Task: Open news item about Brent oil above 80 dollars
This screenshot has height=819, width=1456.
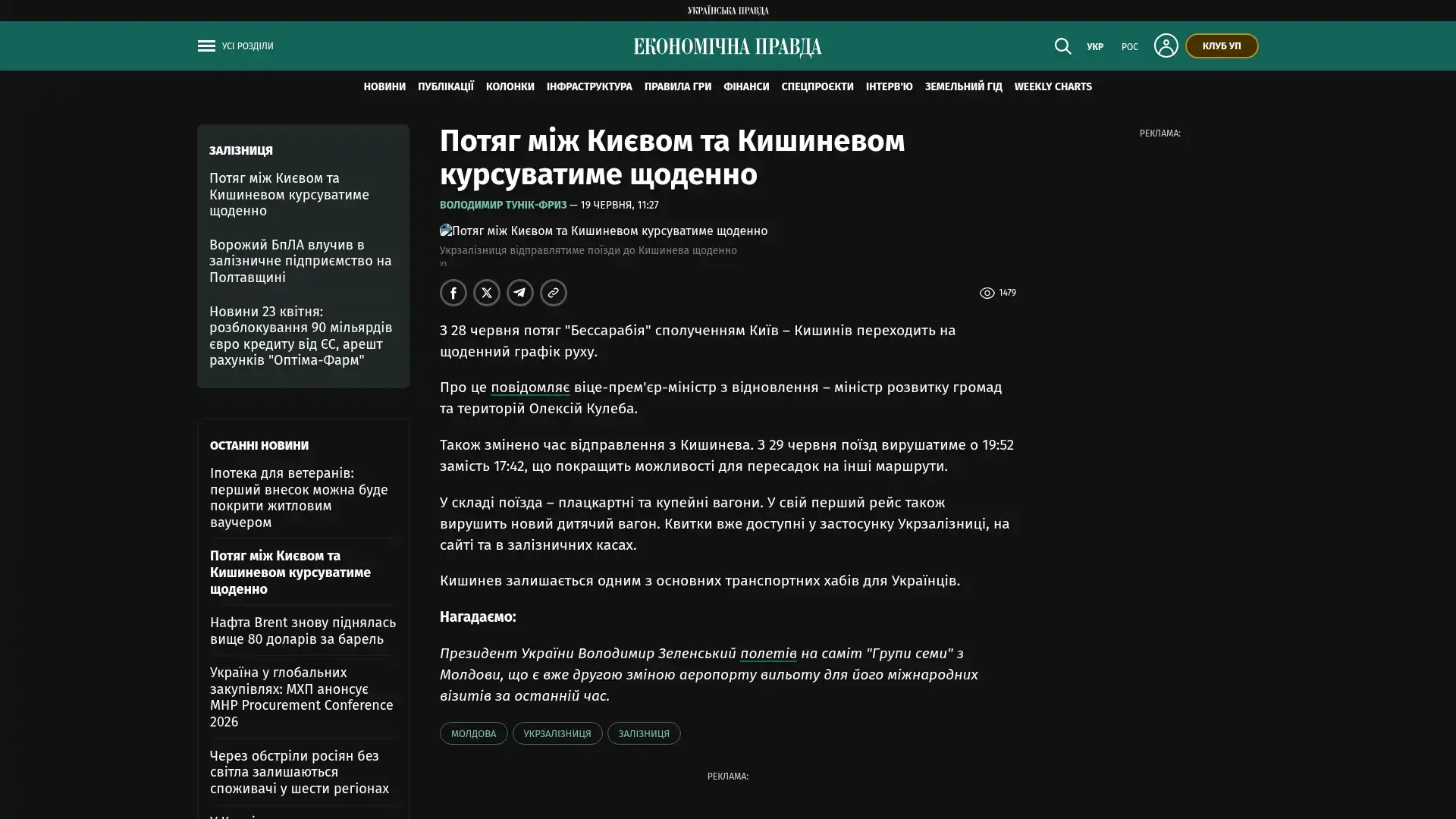Action: click(303, 631)
